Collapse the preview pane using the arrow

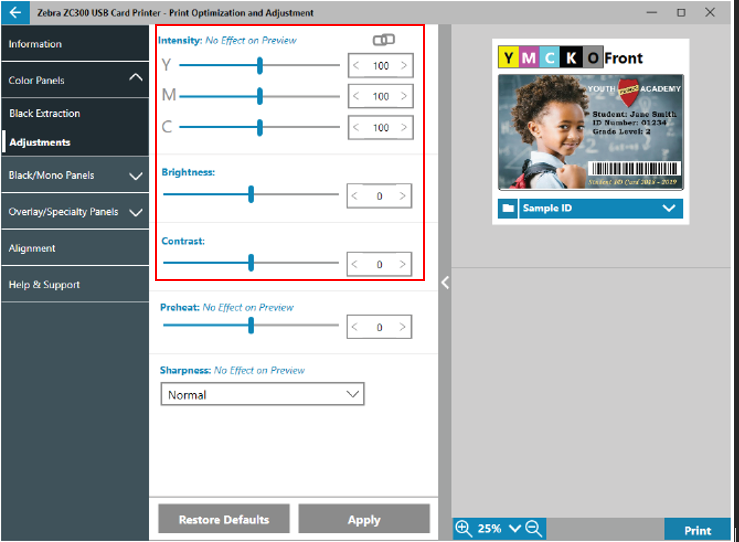pos(445,283)
